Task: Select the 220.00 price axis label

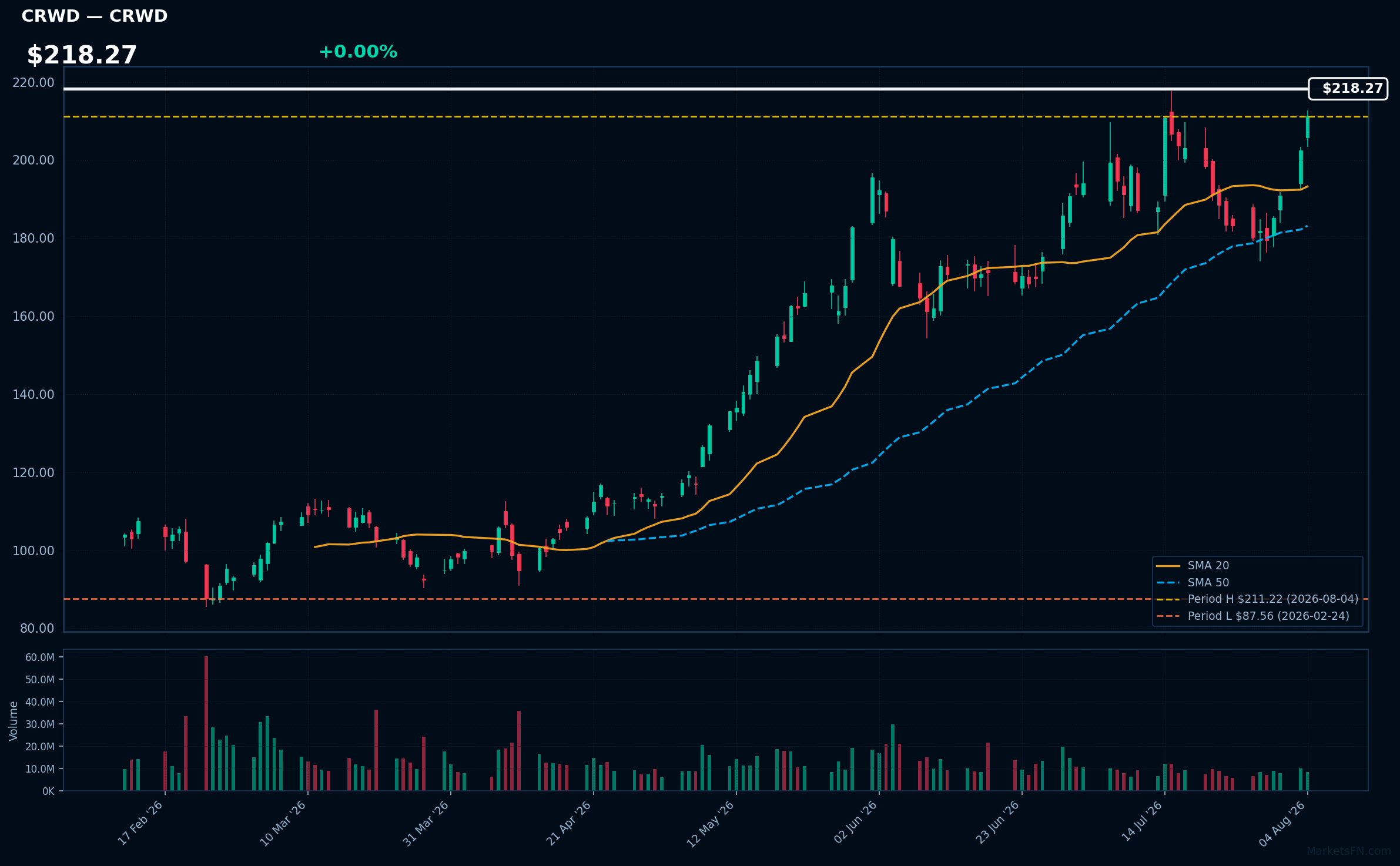Action: coord(34,83)
